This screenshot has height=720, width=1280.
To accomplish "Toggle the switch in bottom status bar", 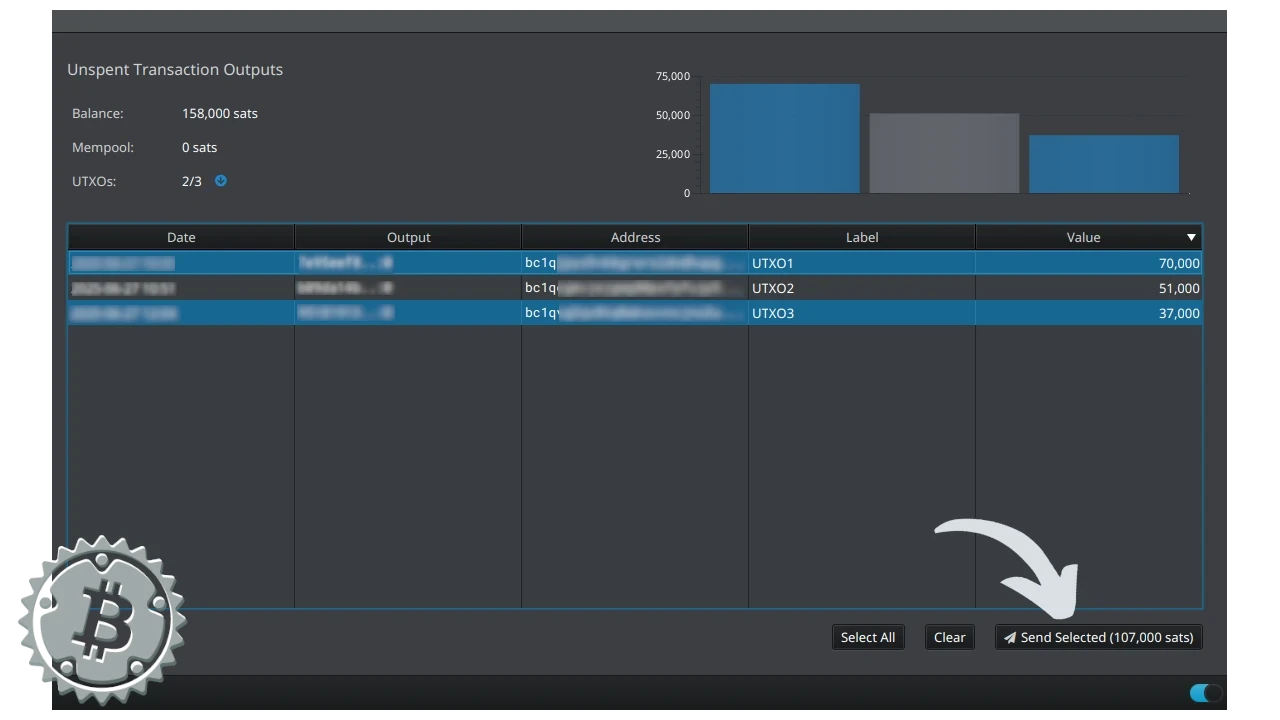I will point(1205,693).
